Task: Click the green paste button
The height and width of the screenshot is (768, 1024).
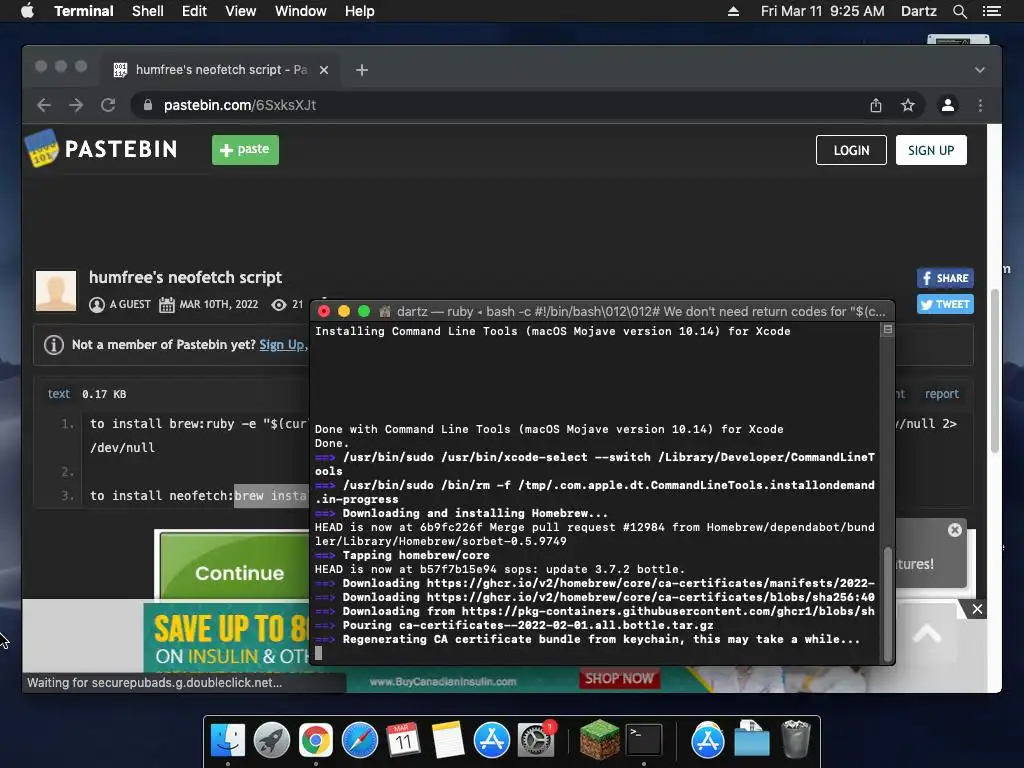Action: click(x=245, y=150)
